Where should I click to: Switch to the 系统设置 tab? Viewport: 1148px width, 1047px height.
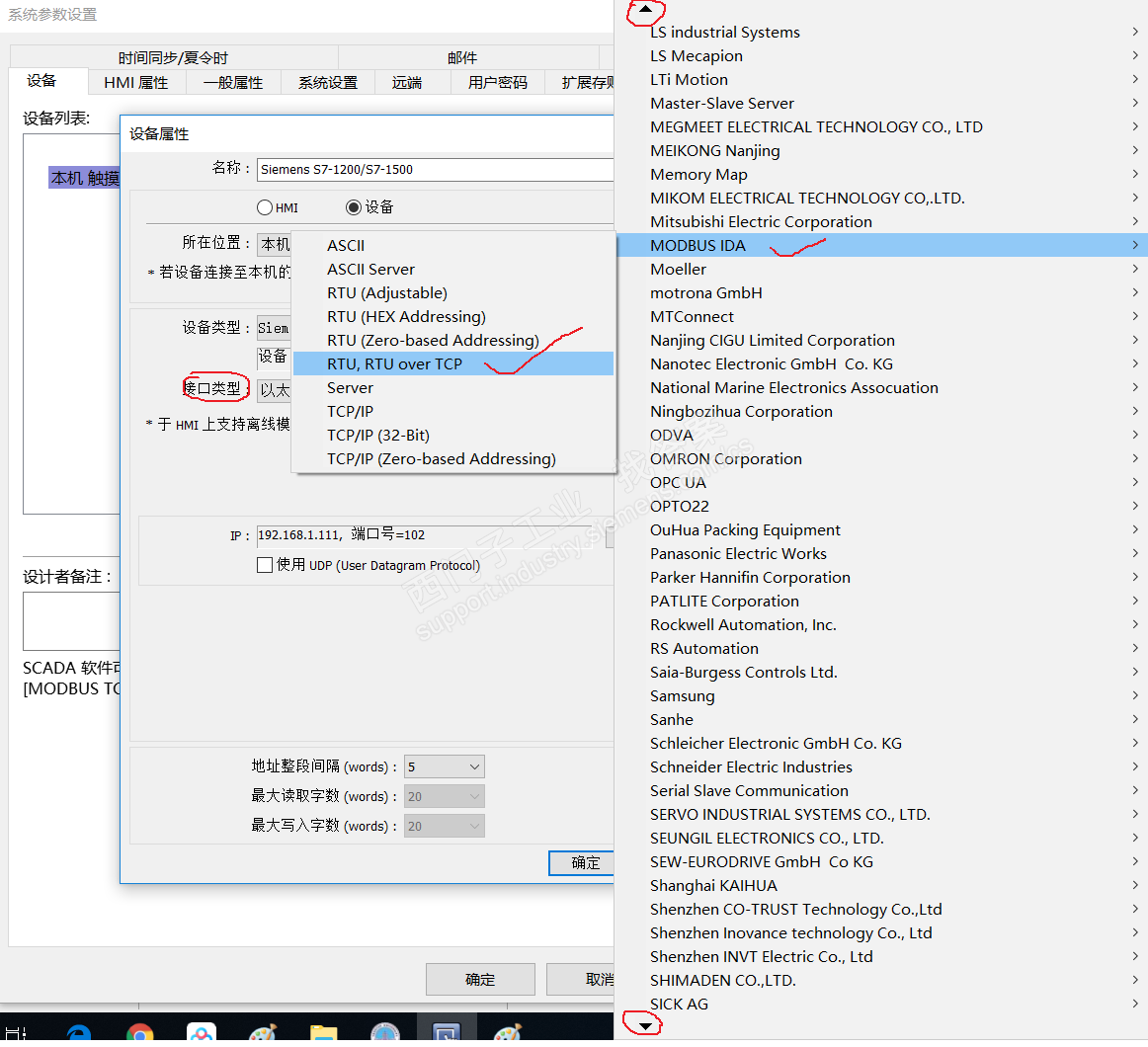(328, 82)
